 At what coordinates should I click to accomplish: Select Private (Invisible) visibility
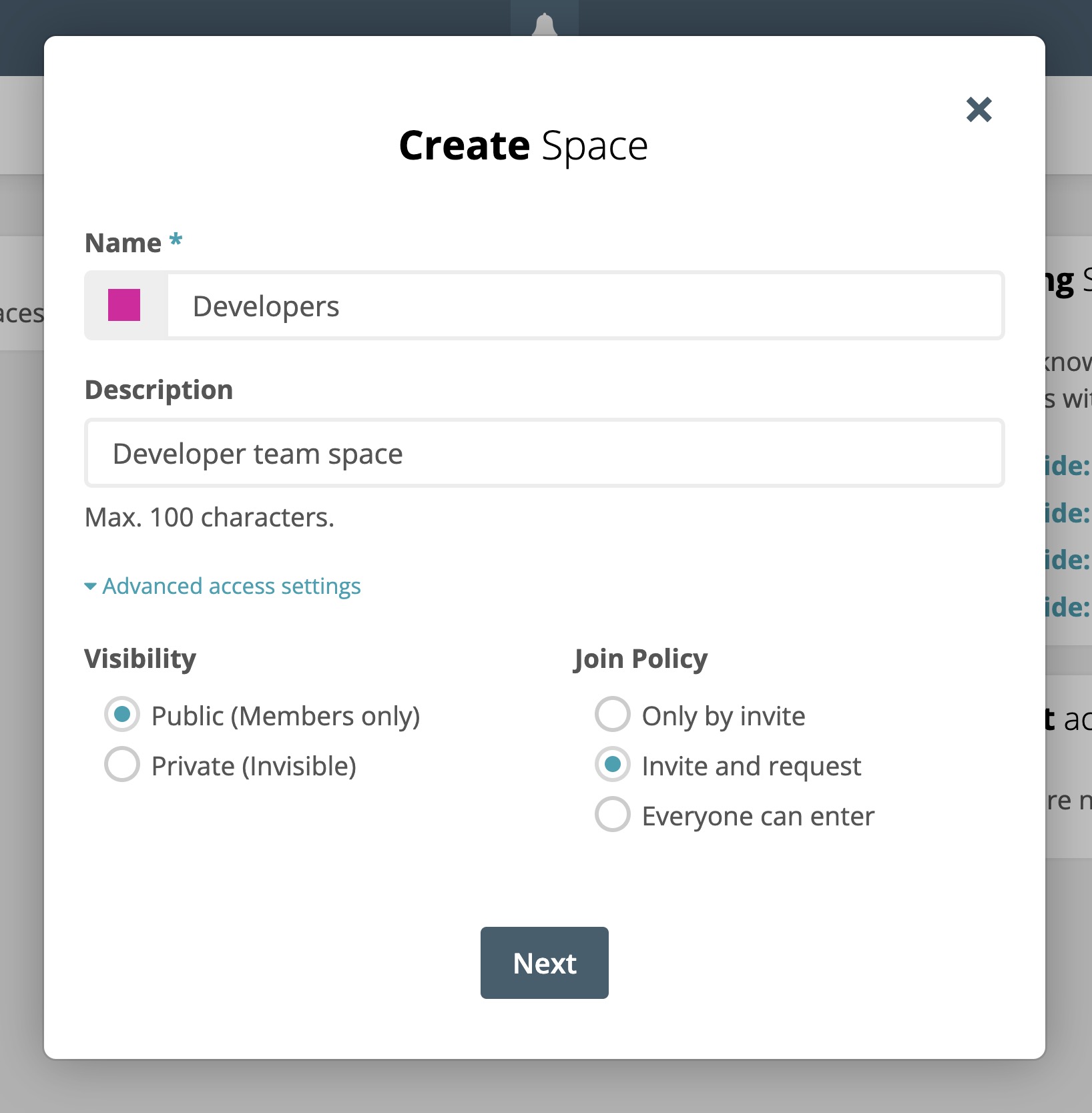[121, 765]
